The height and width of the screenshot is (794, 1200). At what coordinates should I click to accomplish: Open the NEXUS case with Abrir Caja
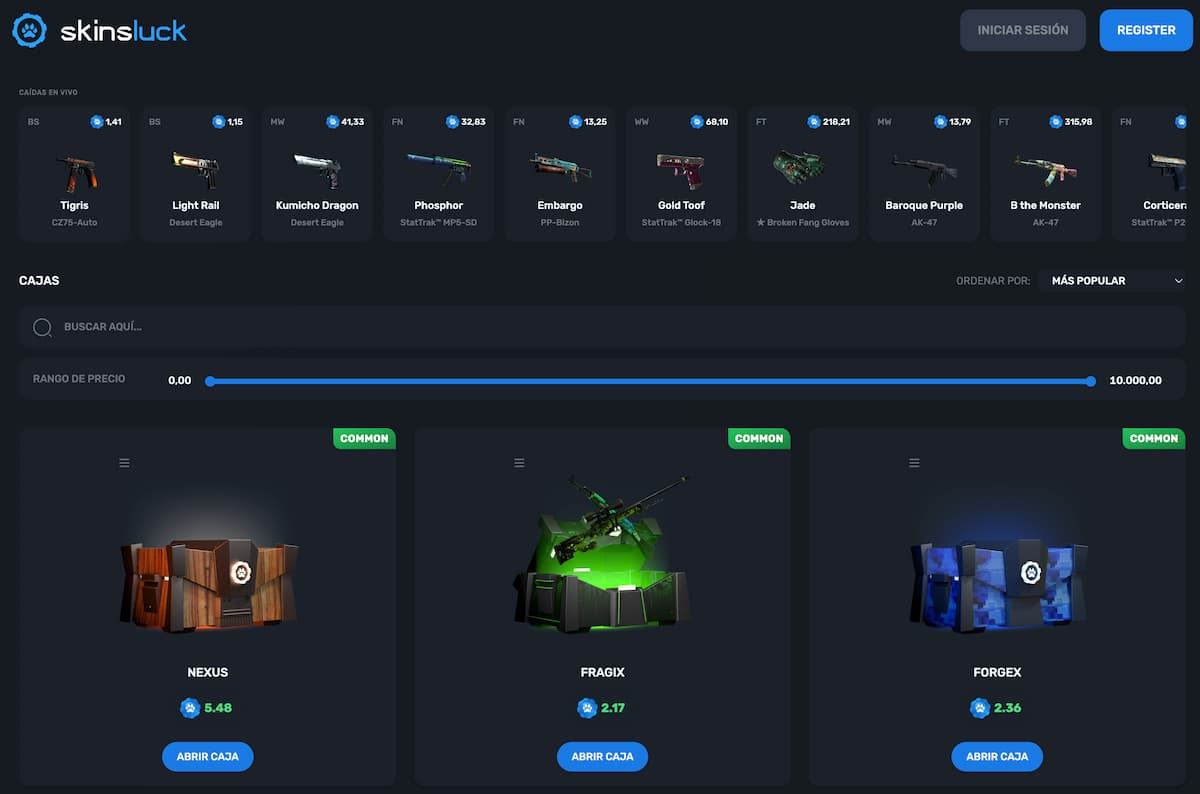click(x=208, y=757)
